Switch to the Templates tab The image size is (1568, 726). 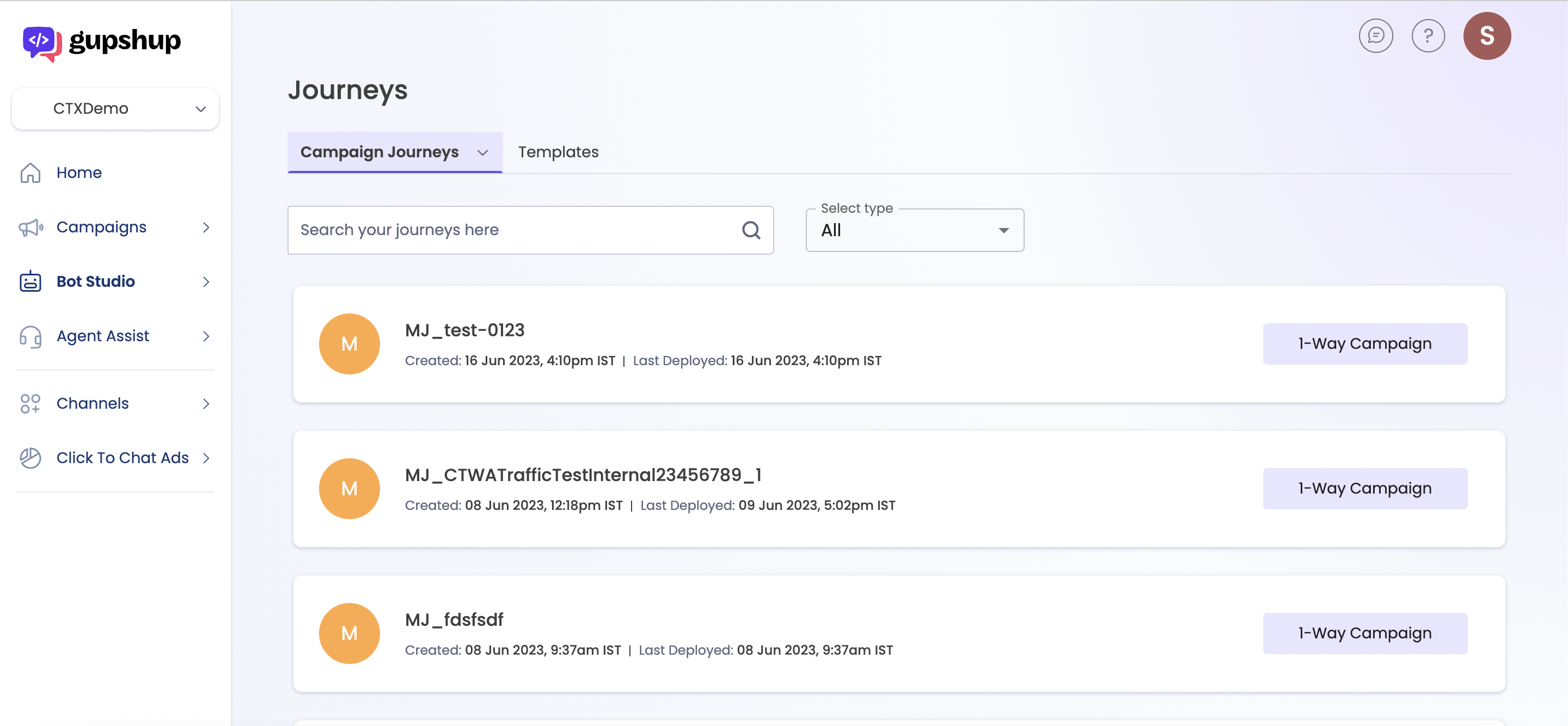[558, 152]
